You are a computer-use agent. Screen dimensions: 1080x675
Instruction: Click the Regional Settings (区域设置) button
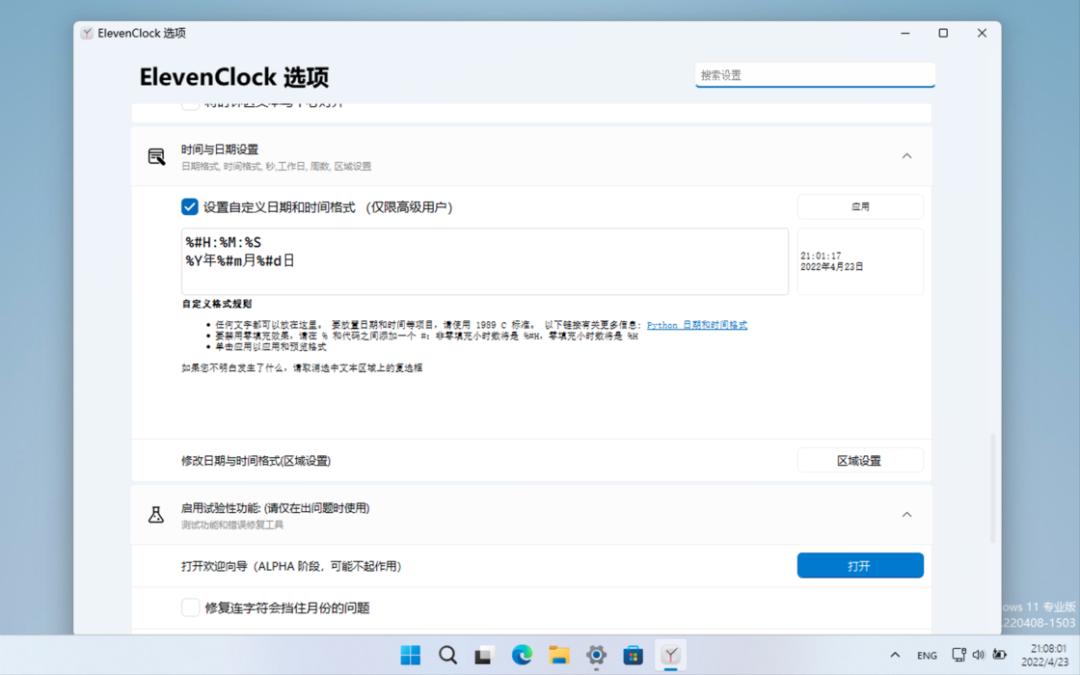(x=860, y=461)
